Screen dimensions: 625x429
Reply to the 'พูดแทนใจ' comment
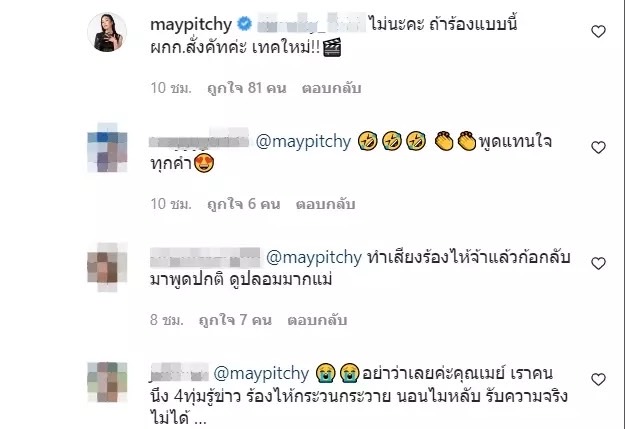325,204
